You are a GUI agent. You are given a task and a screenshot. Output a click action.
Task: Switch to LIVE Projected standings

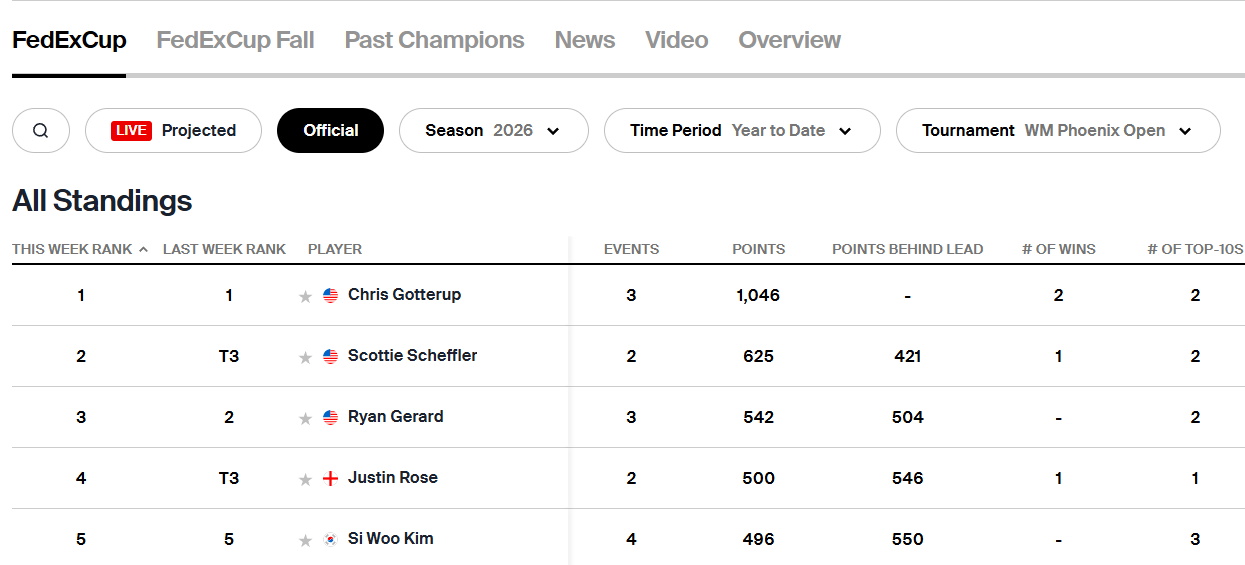pos(173,131)
